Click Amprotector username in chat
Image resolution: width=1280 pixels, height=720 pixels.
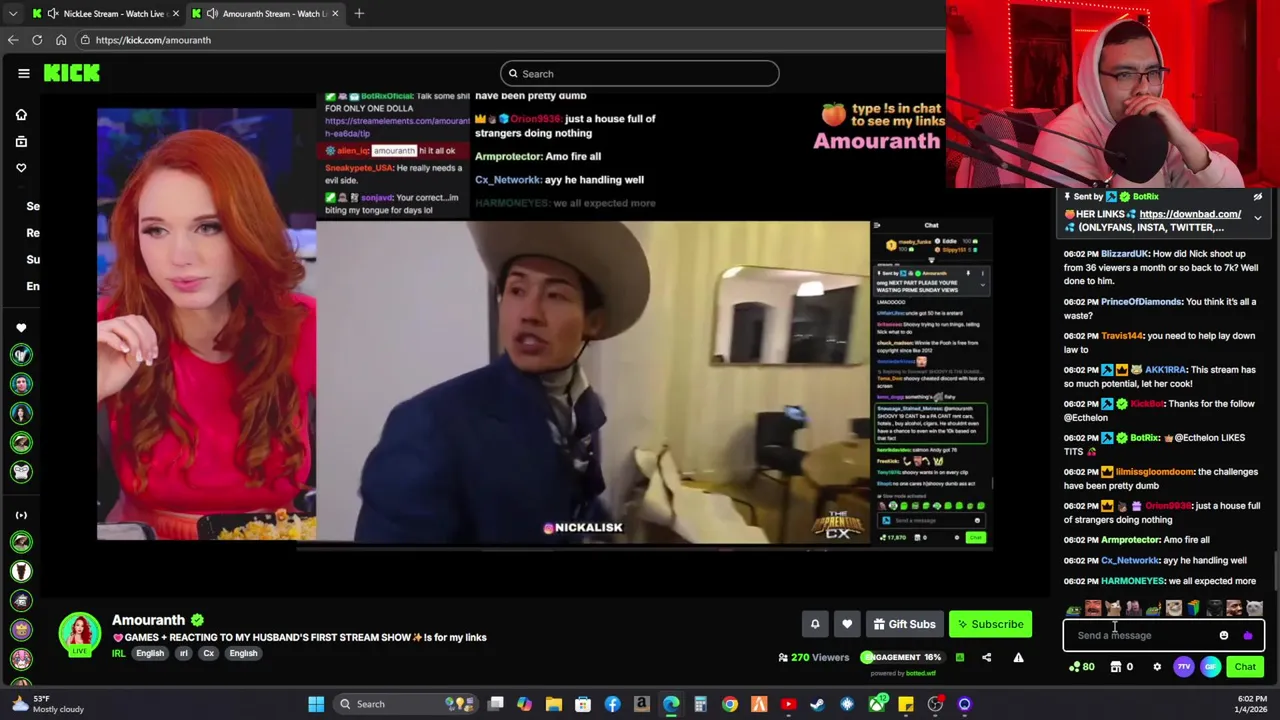coord(1130,540)
